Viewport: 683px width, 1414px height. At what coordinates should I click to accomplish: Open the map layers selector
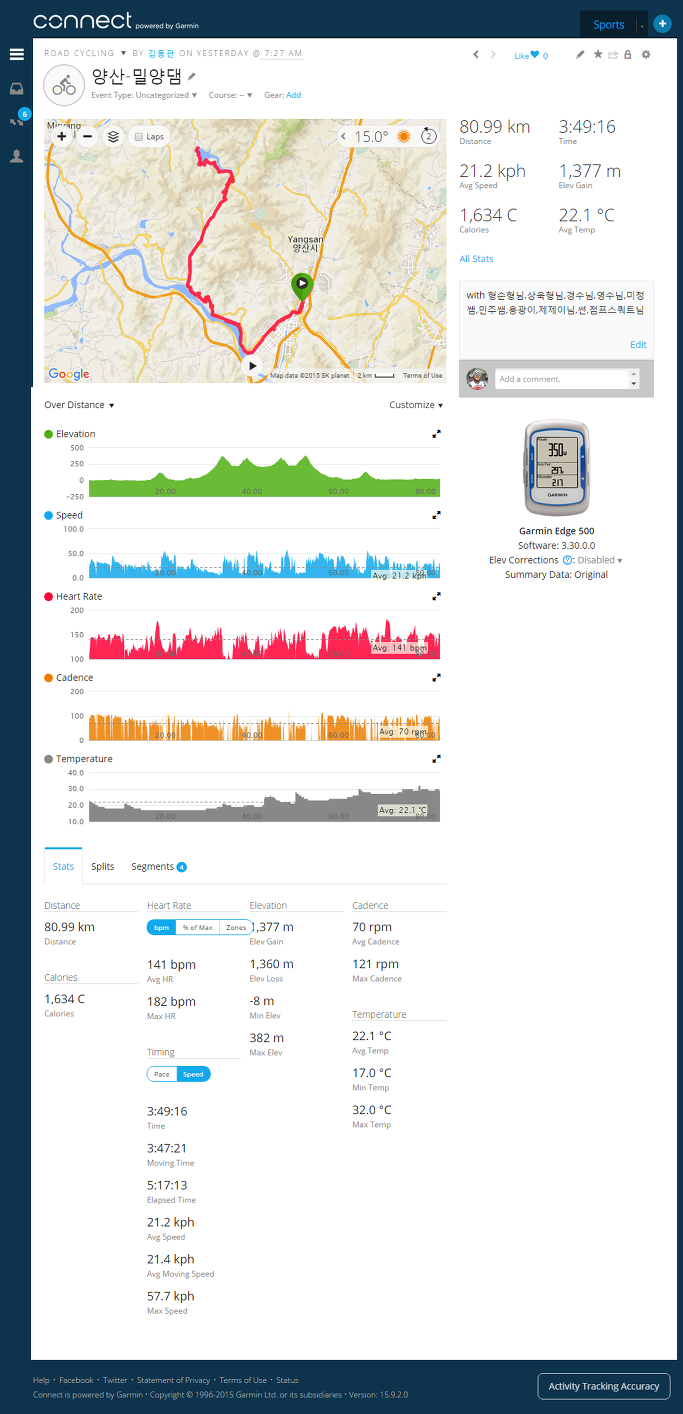coord(113,136)
